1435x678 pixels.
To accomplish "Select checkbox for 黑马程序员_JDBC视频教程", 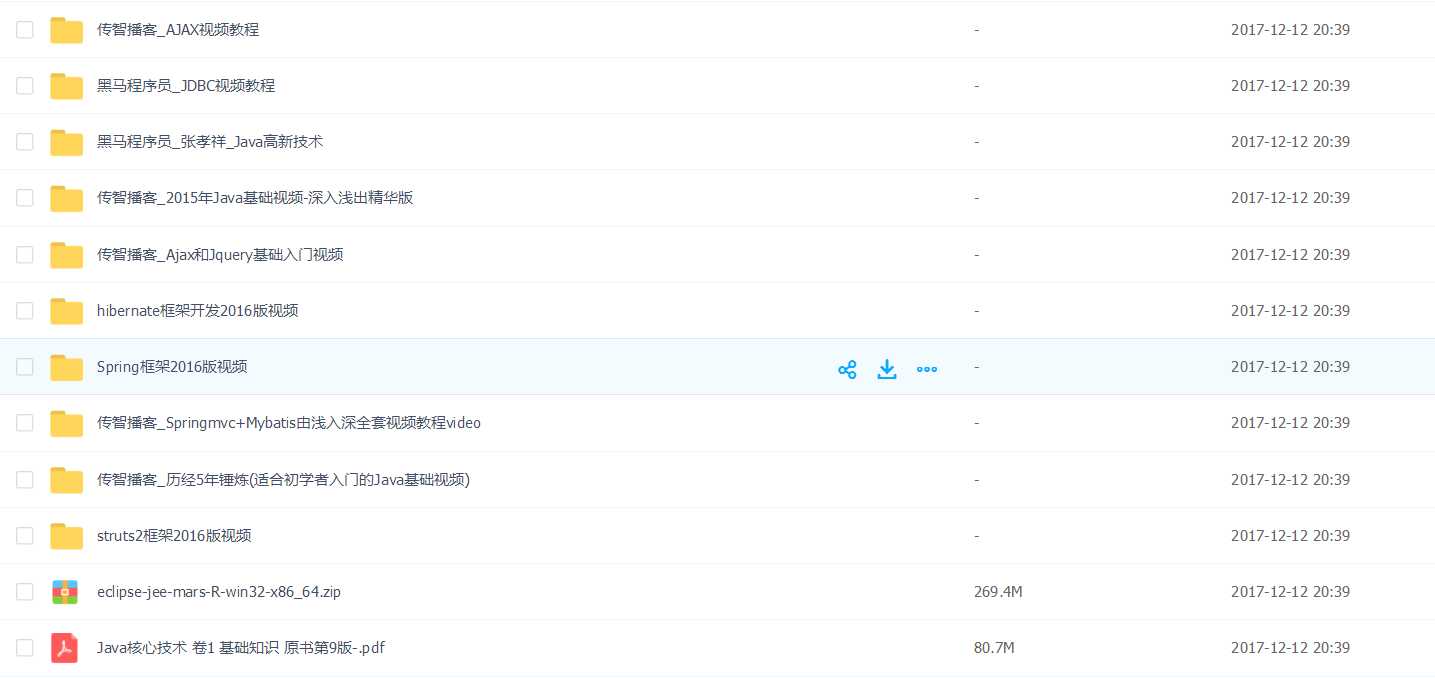I will click(x=25, y=86).
